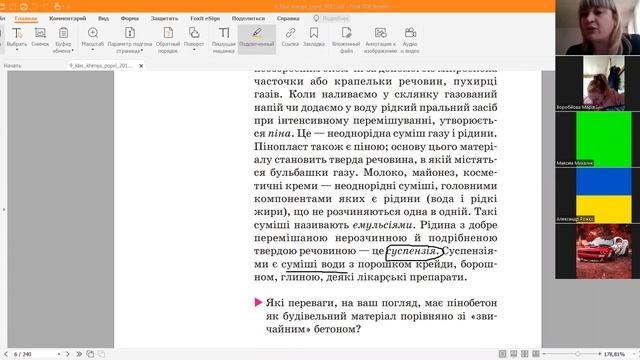Click the Поворот rotate view icon

point(194,33)
